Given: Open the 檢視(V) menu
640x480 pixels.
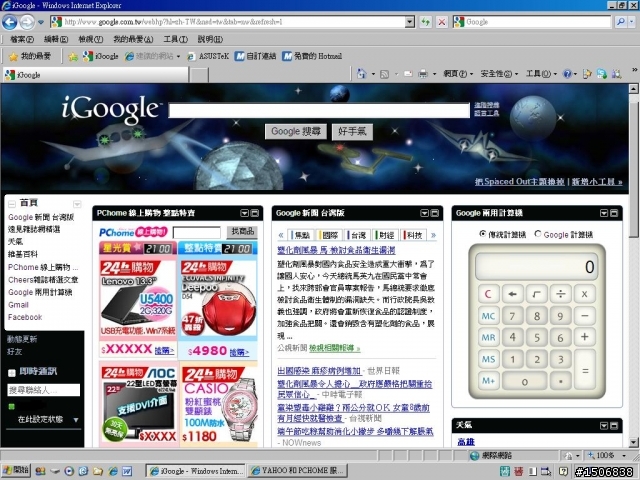Looking at the screenshot, I should pyautogui.click(x=90, y=40).
